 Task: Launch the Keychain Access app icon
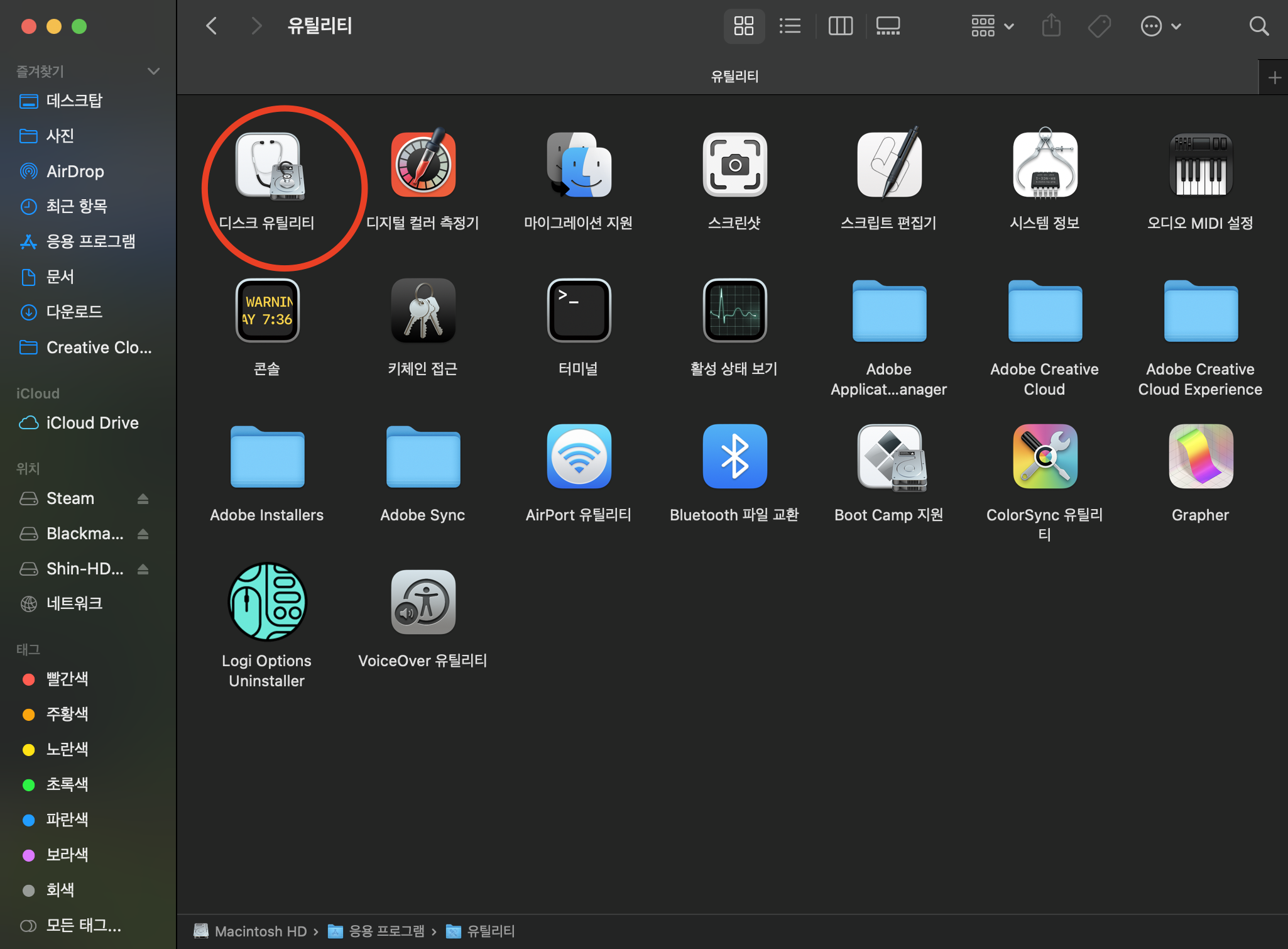[x=423, y=311]
